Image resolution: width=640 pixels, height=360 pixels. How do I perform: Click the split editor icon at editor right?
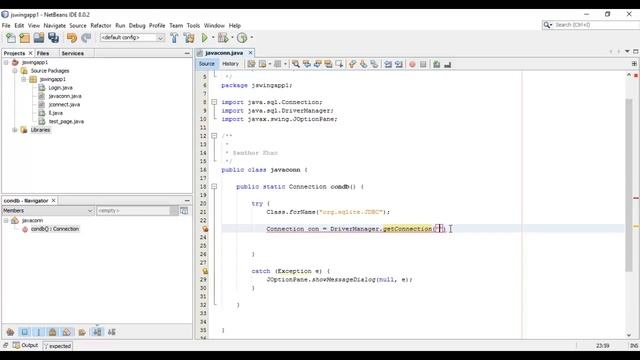(634, 64)
